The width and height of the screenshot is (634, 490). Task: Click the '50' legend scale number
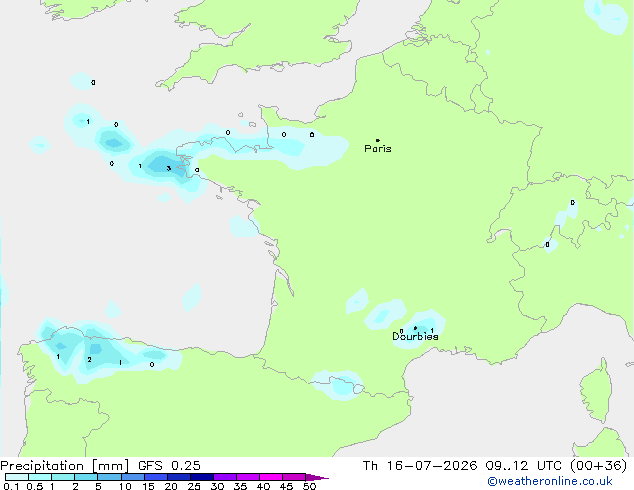point(309,486)
